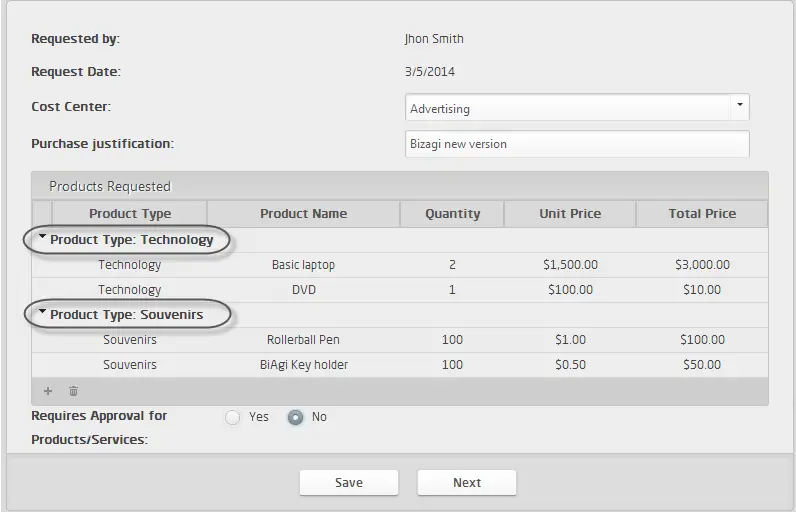796x512 pixels.
Task: Click $100.00 total price in Rollerball Pen row
Action: 702,339
